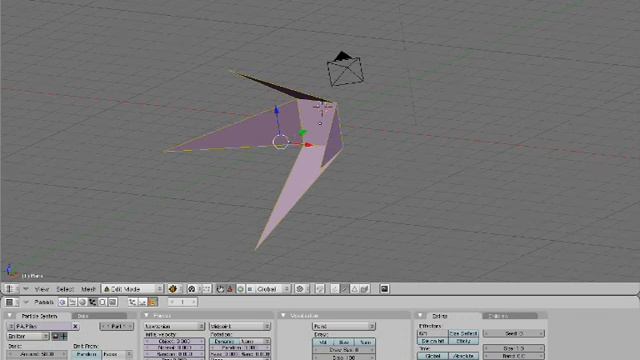
Task: Toggle the Num draw option
Action: (x=365, y=342)
